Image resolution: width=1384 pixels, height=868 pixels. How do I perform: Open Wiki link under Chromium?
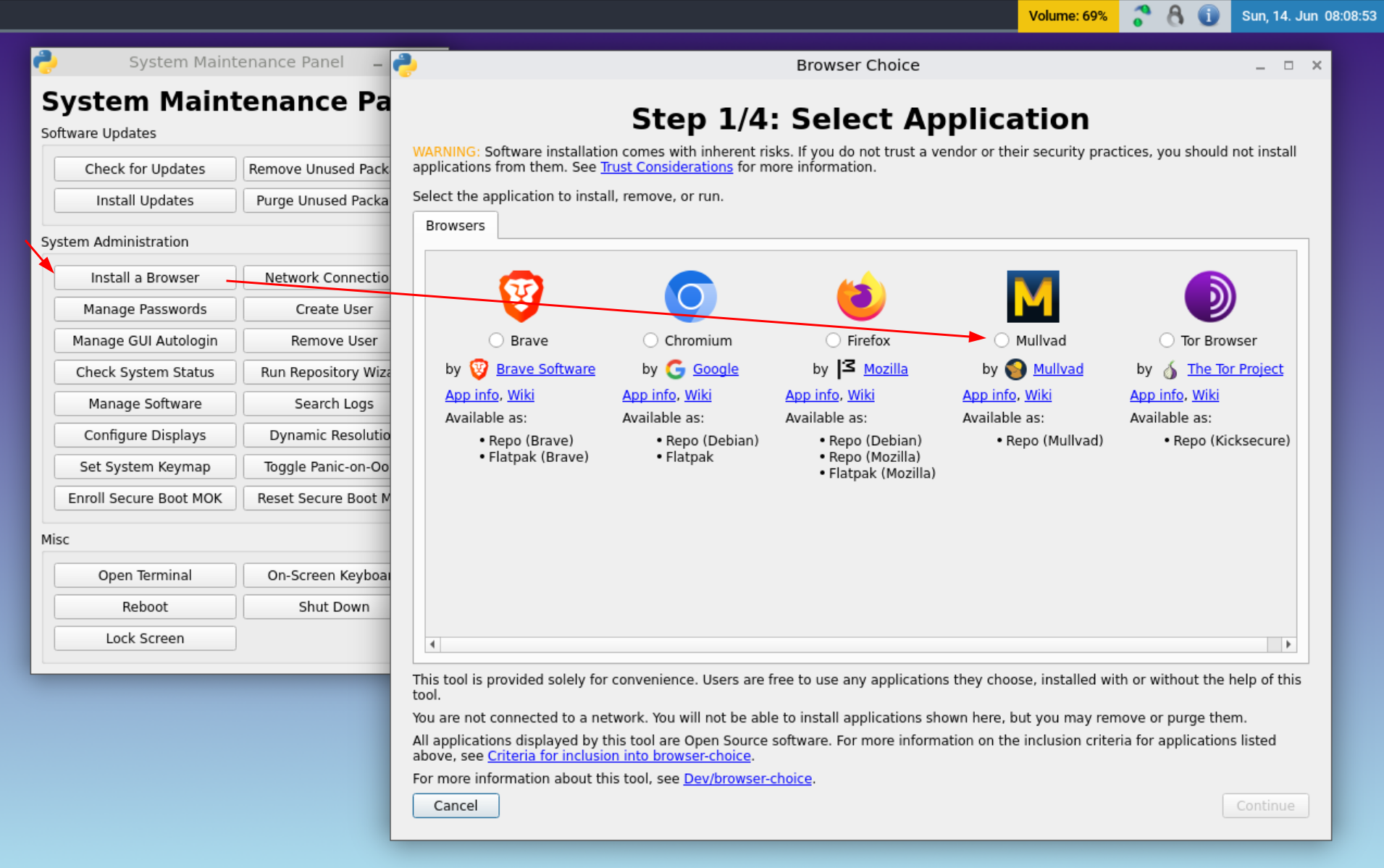coord(698,395)
